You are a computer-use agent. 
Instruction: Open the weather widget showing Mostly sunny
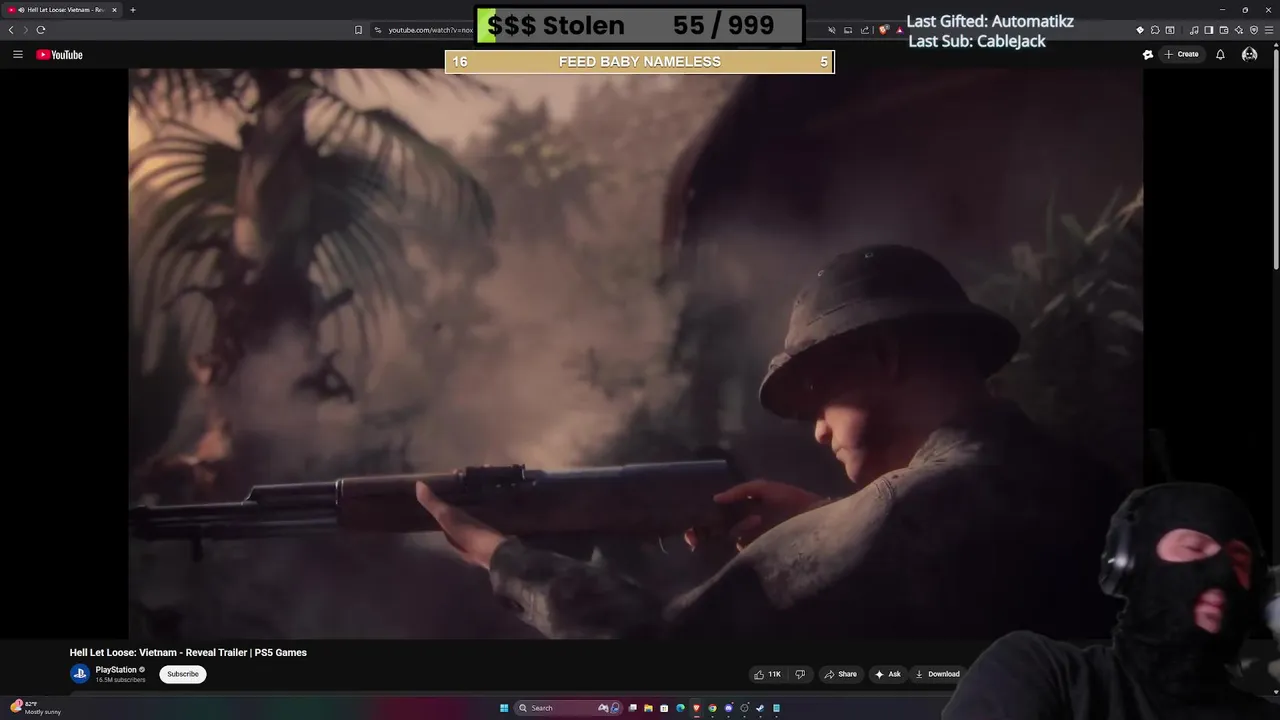coord(36,708)
